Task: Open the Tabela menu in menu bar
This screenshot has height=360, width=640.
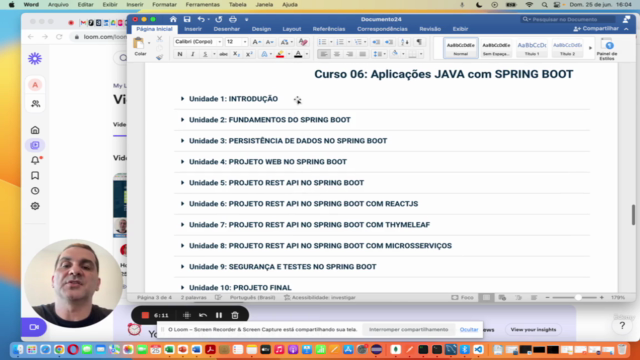Action: [238, 4]
